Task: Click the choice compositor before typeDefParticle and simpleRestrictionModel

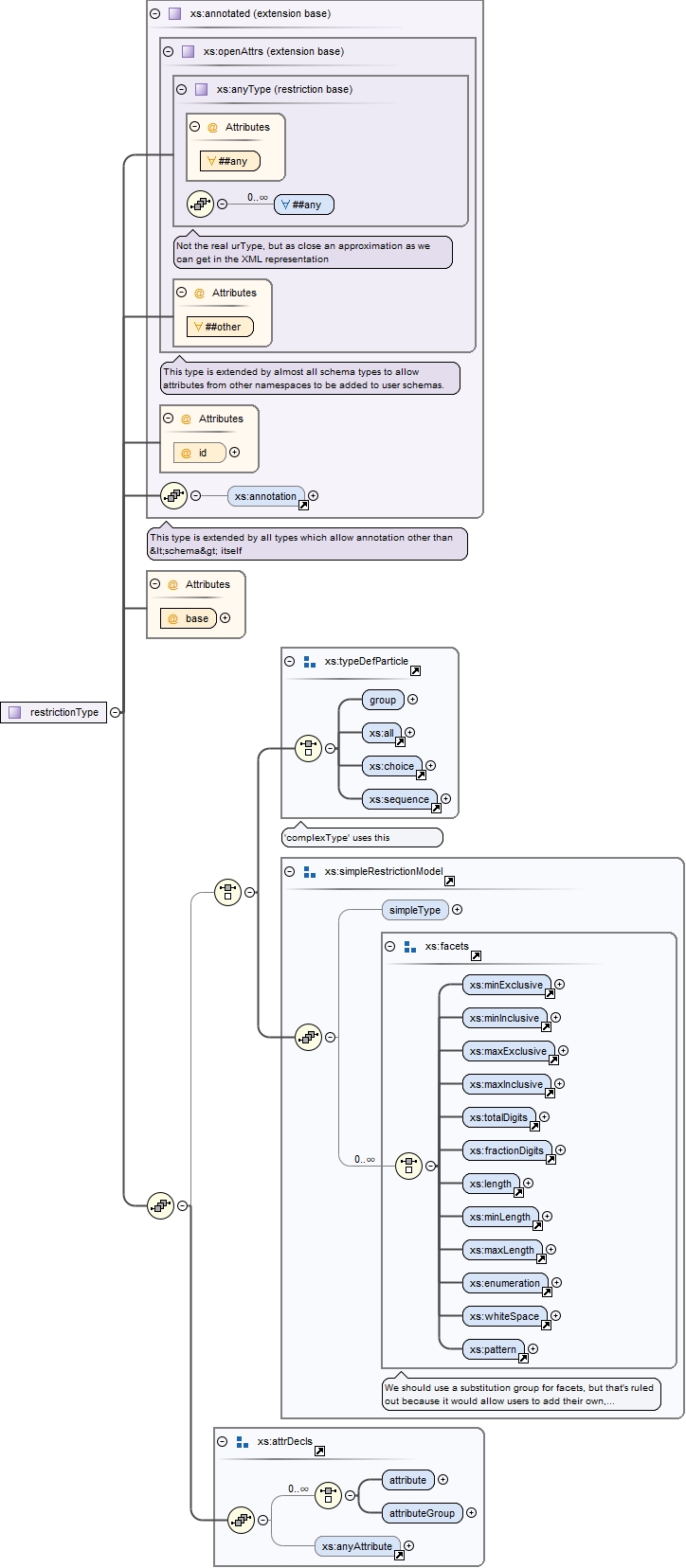Action: 227,892
